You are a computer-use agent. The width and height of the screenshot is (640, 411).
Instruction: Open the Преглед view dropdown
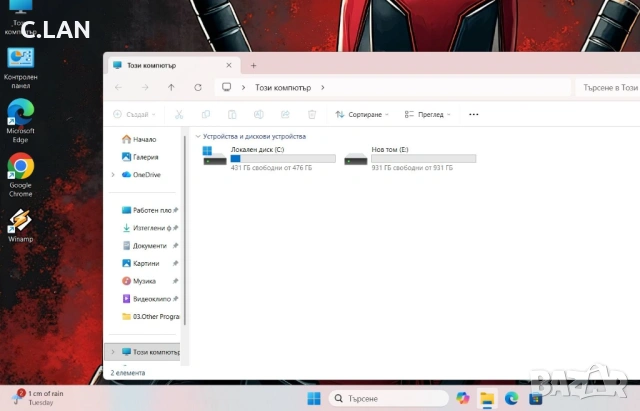tap(427, 115)
